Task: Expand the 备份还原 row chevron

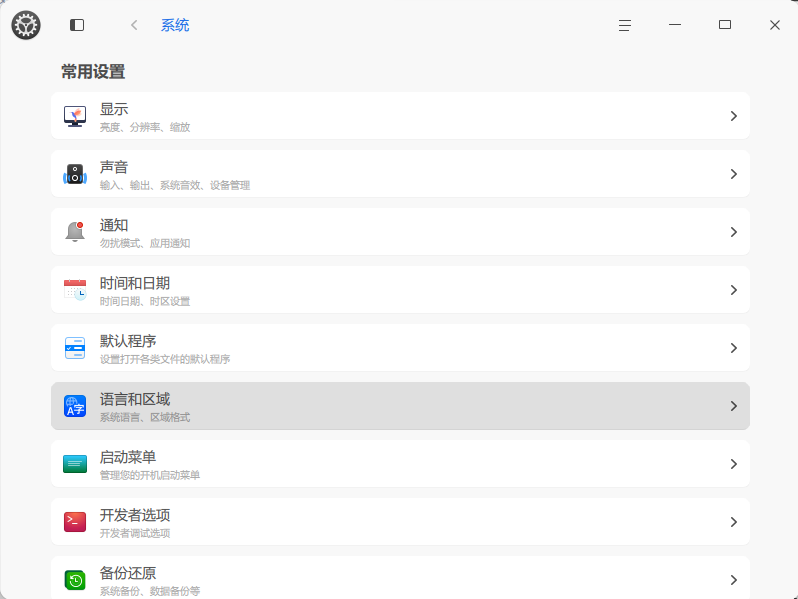Action: (733, 580)
